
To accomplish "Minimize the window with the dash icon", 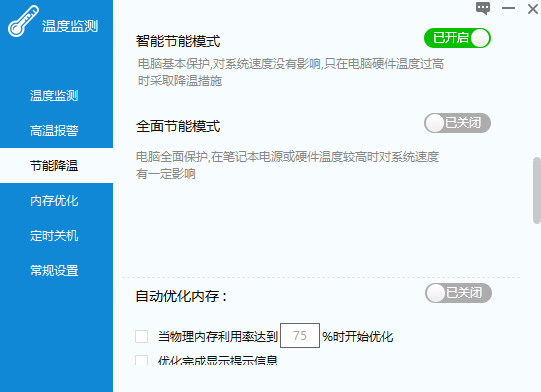I will coord(508,8).
